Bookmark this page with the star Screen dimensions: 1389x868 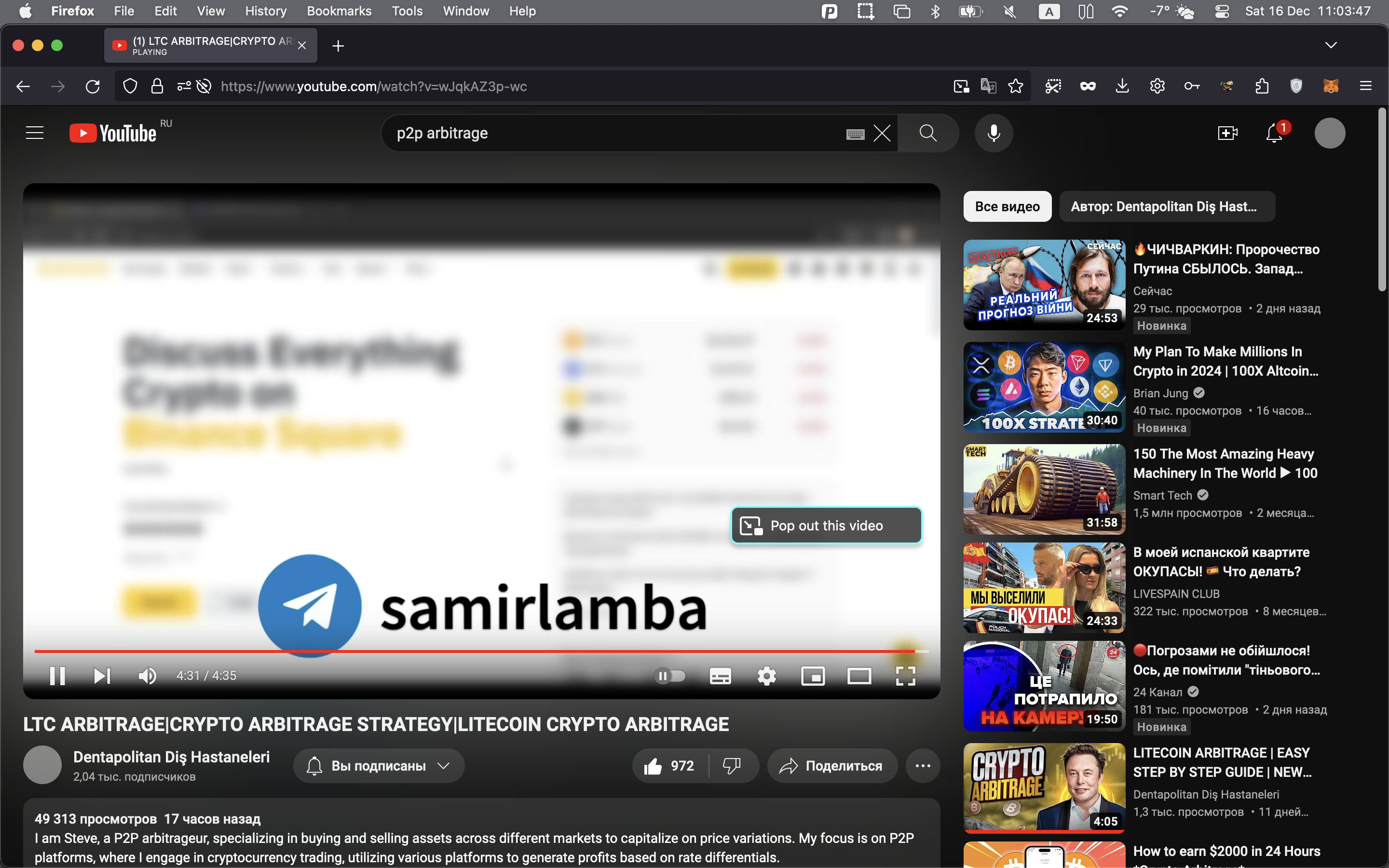(1015, 86)
